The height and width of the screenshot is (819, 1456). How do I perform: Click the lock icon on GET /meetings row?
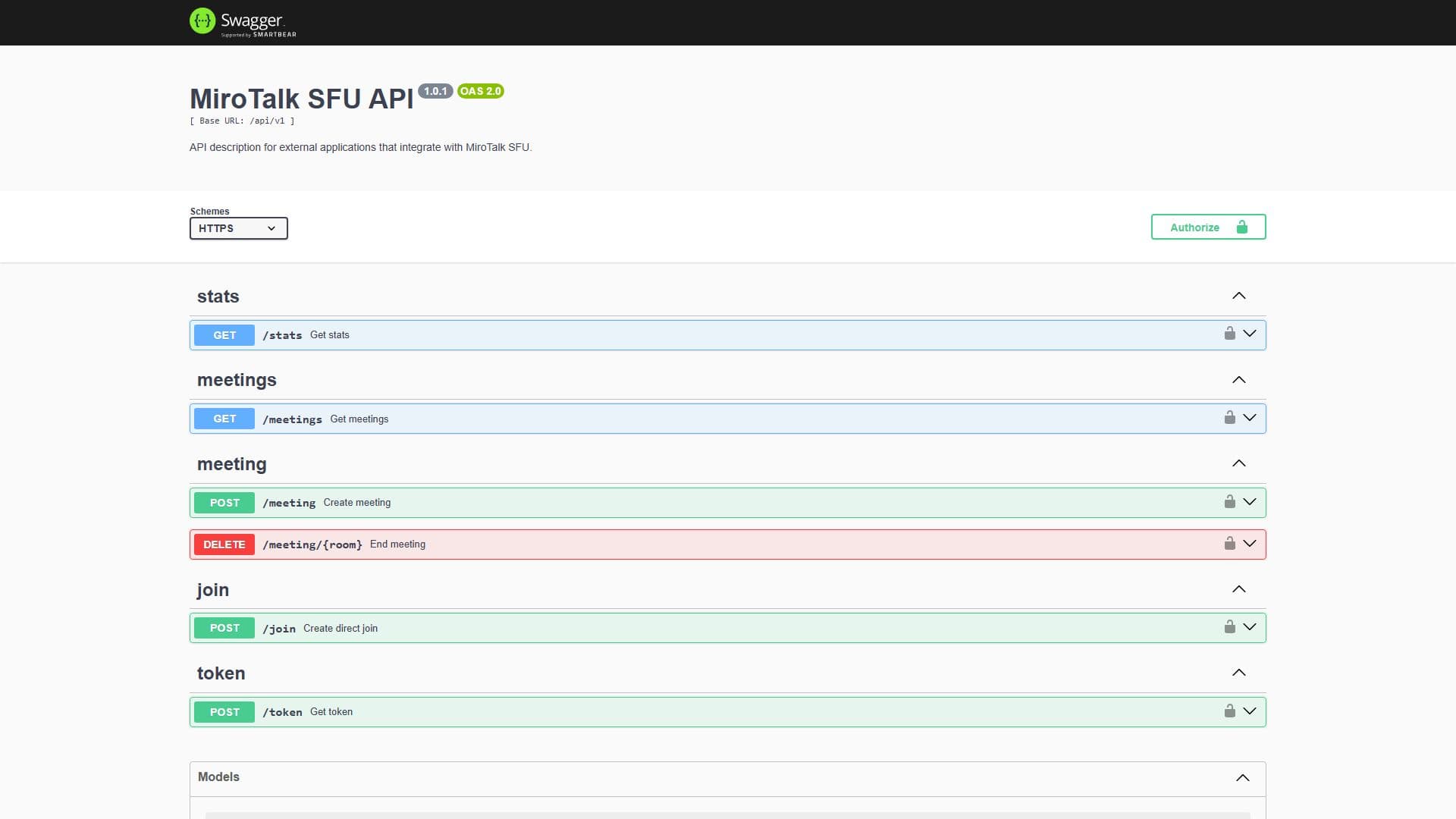(1229, 418)
